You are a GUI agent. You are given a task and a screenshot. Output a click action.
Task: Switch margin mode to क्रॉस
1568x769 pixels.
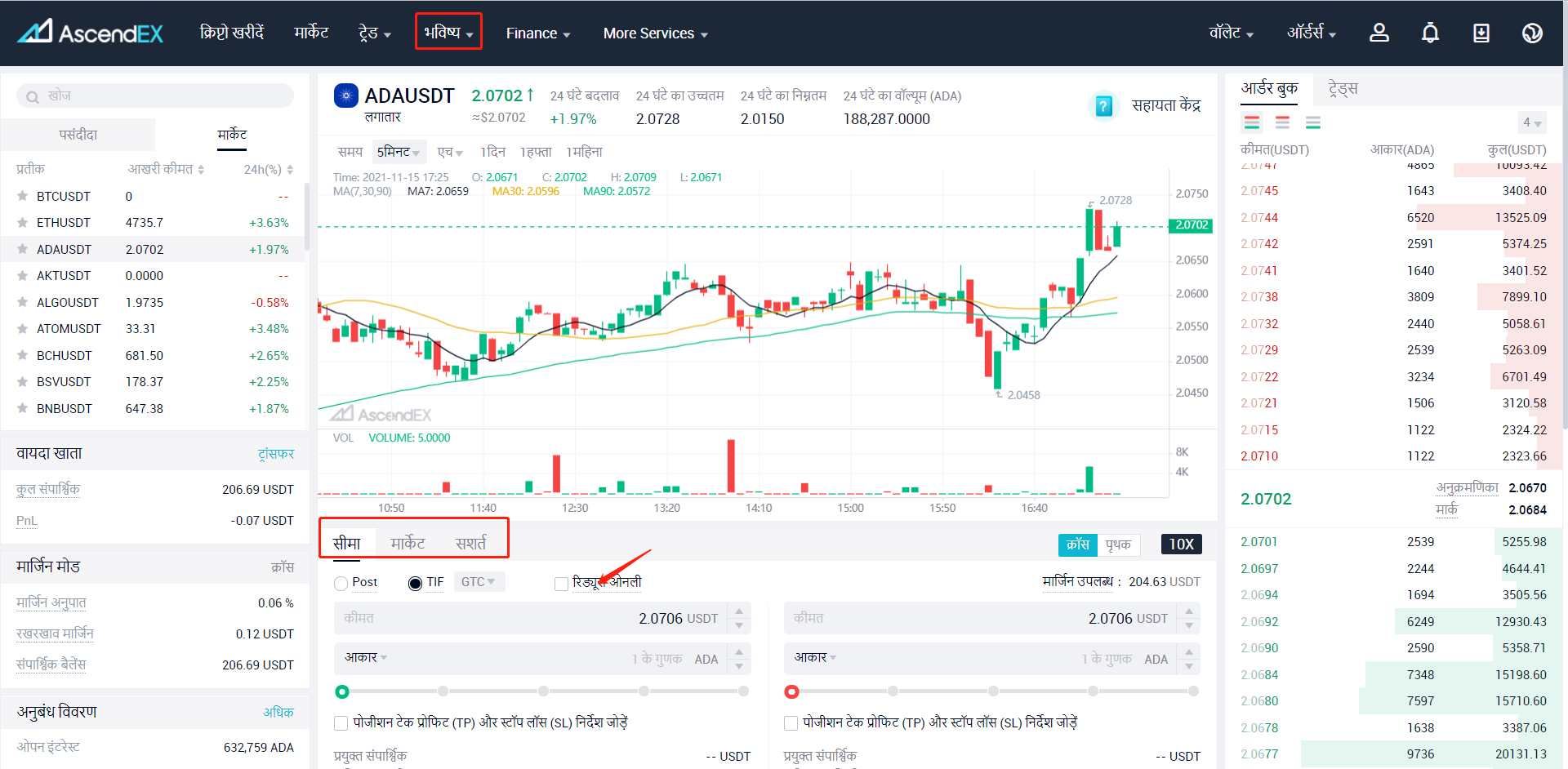(x=1078, y=545)
